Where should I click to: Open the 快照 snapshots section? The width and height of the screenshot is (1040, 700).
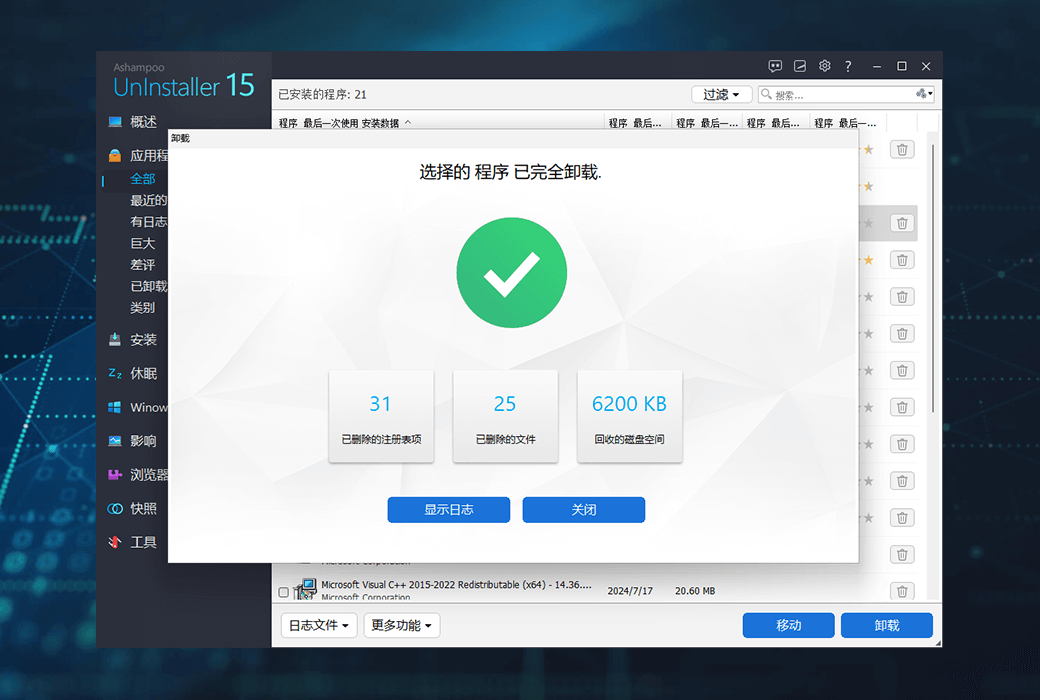coord(142,508)
